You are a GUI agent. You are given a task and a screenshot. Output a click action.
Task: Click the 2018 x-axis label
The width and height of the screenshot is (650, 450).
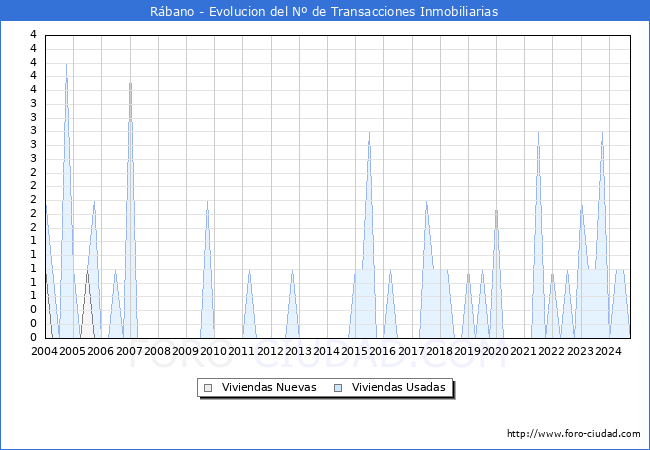pyautogui.click(x=439, y=351)
